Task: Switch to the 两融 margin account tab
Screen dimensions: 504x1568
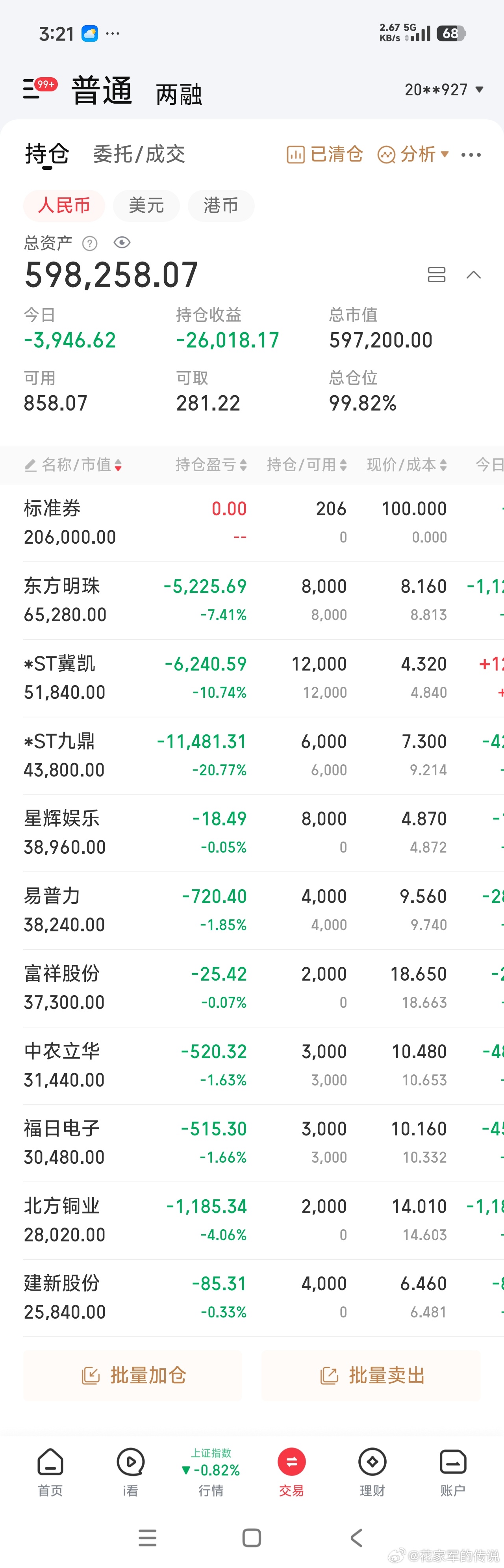Action: click(179, 94)
